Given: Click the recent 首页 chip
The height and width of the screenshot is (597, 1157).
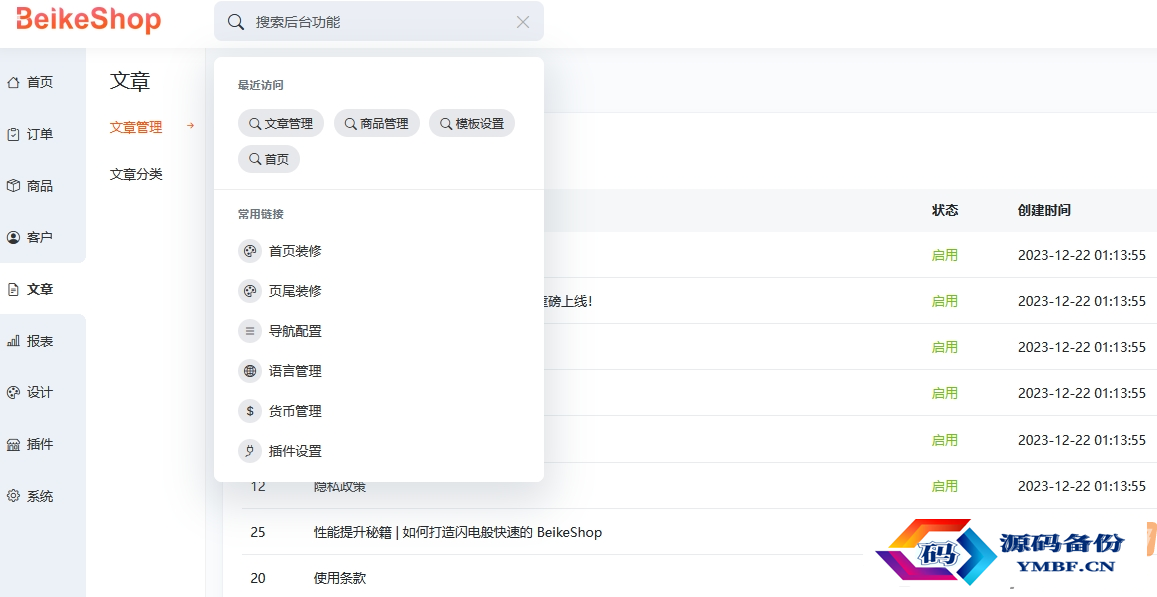Looking at the screenshot, I should pos(269,159).
